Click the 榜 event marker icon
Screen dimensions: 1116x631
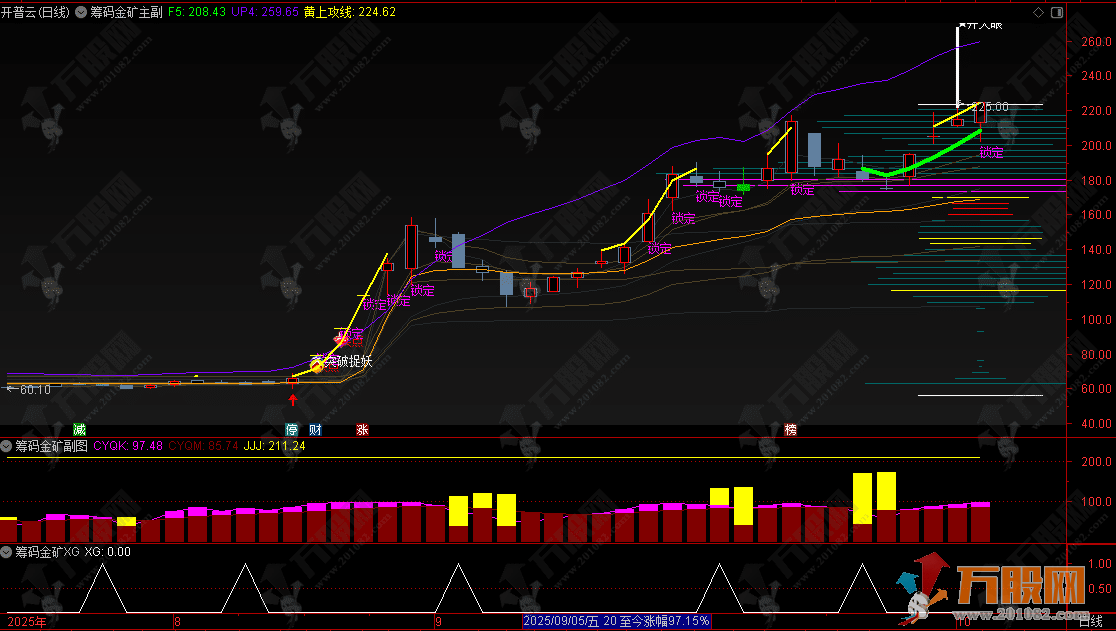pyautogui.click(x=791, y=430)
